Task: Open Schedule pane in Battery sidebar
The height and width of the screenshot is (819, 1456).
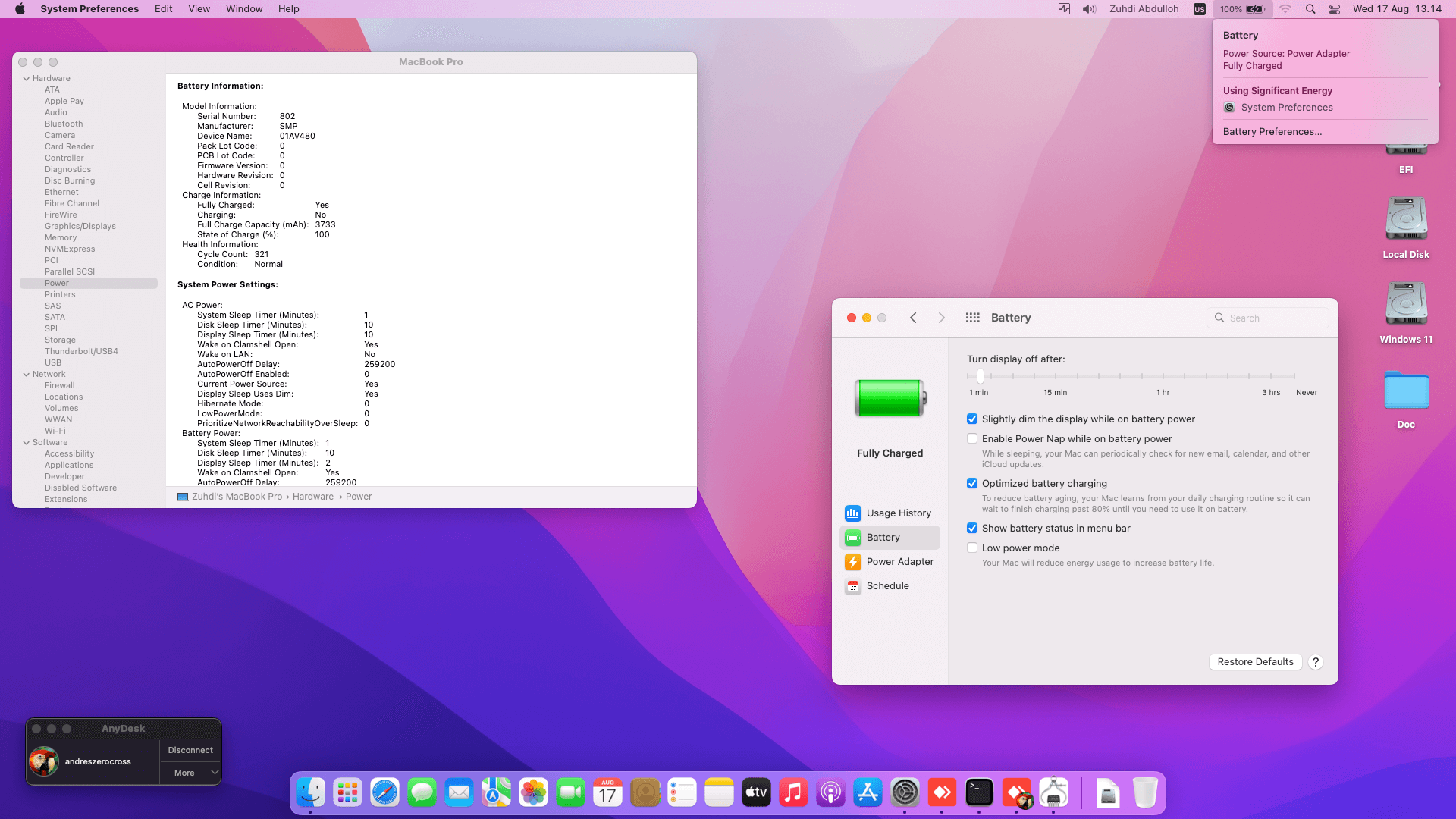Action: pyautogui.click(x=887, y=586)
